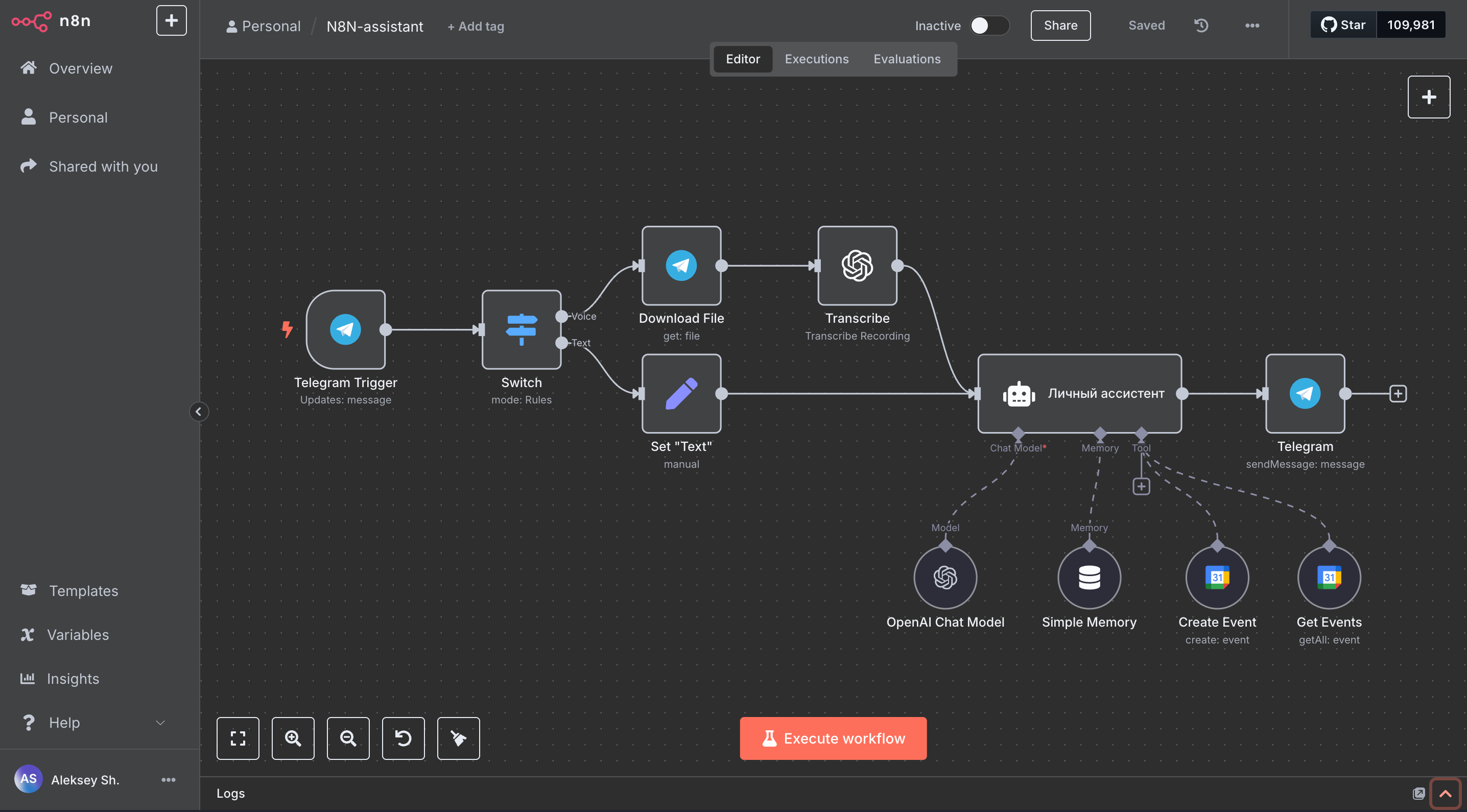Click the reset zoom button
This screenshot has height=812, width=1467.
point(403,738)
